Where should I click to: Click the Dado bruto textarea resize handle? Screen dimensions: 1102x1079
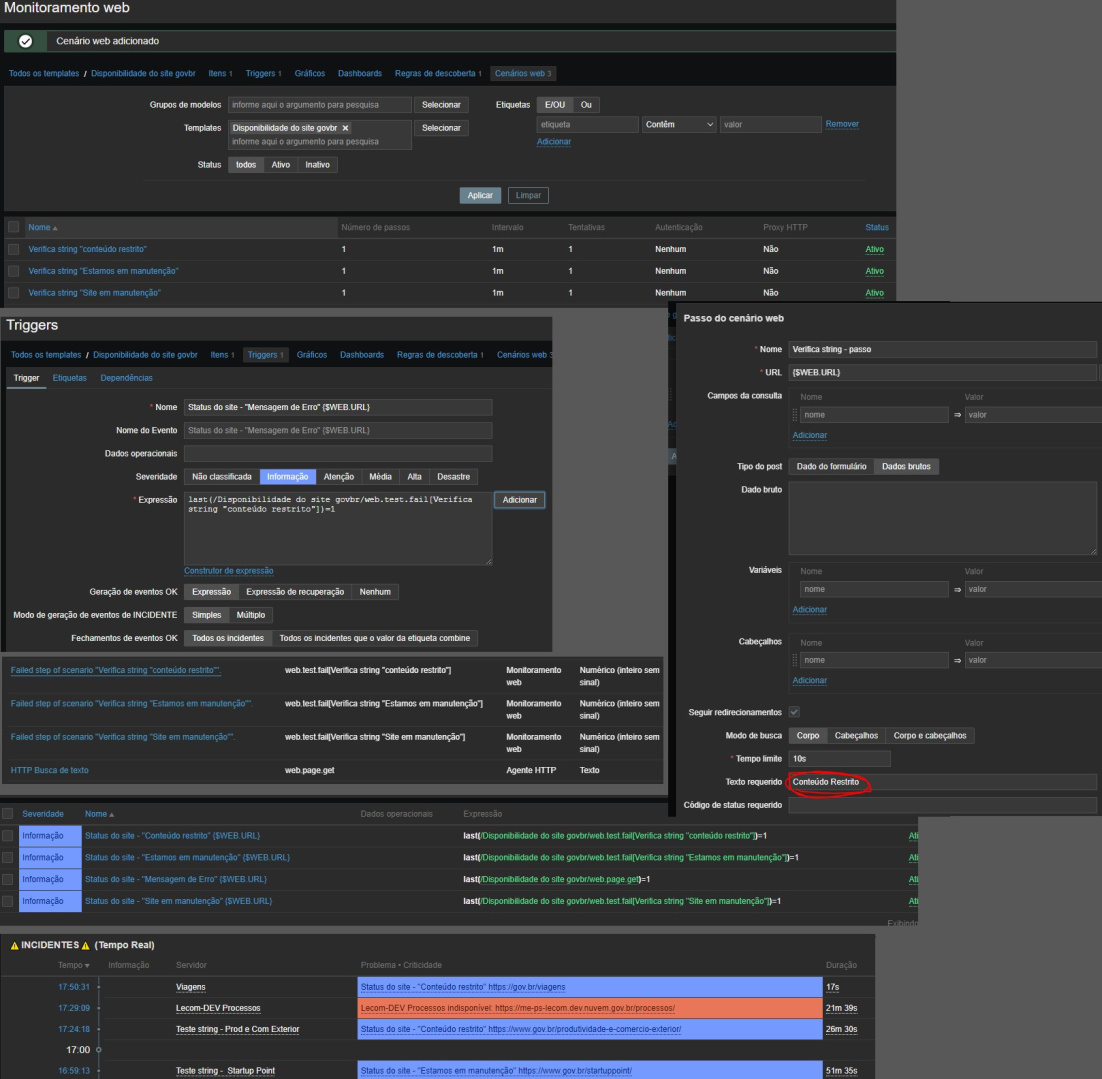click(x=1092, y=551)
